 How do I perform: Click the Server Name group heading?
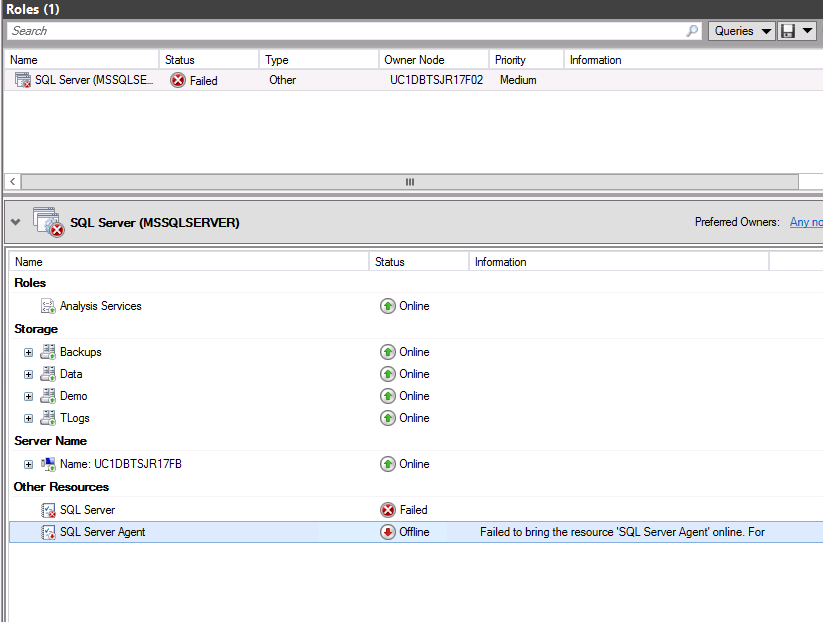pyautogui.click(x=50, y=441)
